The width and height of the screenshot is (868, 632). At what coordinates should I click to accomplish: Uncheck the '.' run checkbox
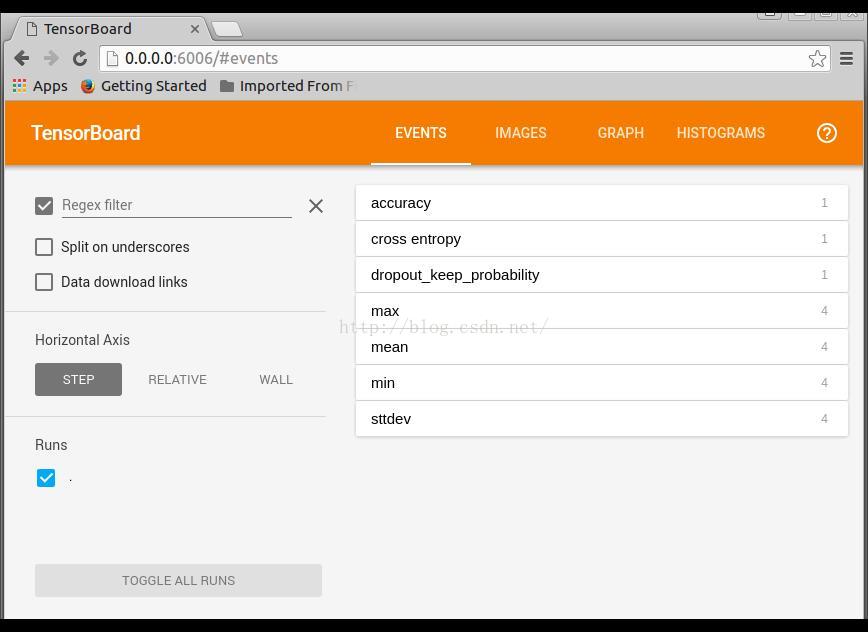(x=46, y=478)
